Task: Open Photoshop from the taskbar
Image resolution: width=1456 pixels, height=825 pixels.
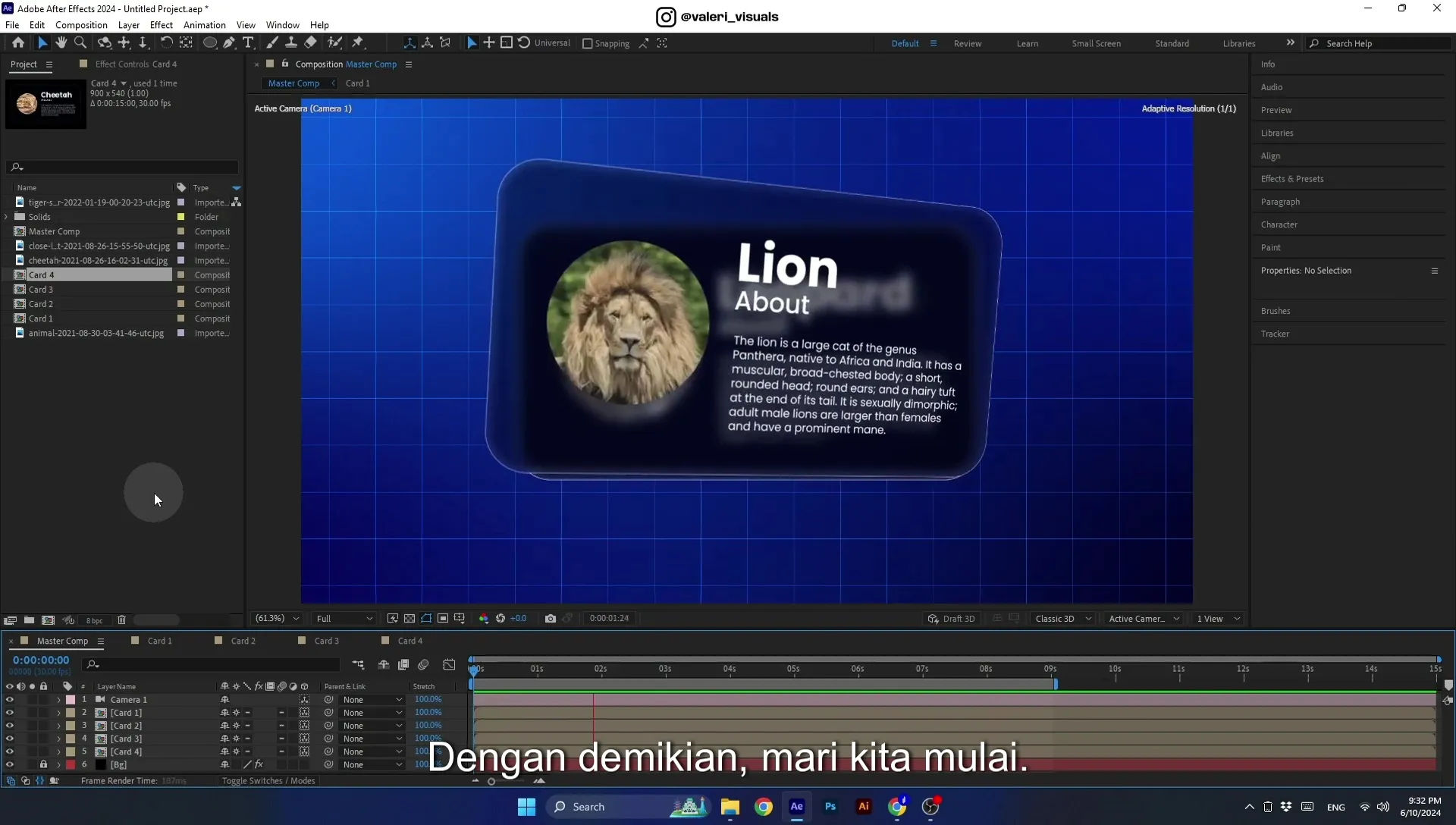Action: (830, 807)
